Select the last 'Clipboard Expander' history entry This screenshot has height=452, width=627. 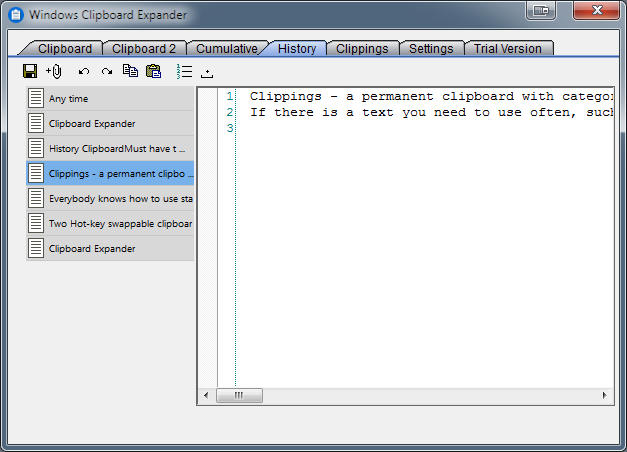(x=110, y=248)
